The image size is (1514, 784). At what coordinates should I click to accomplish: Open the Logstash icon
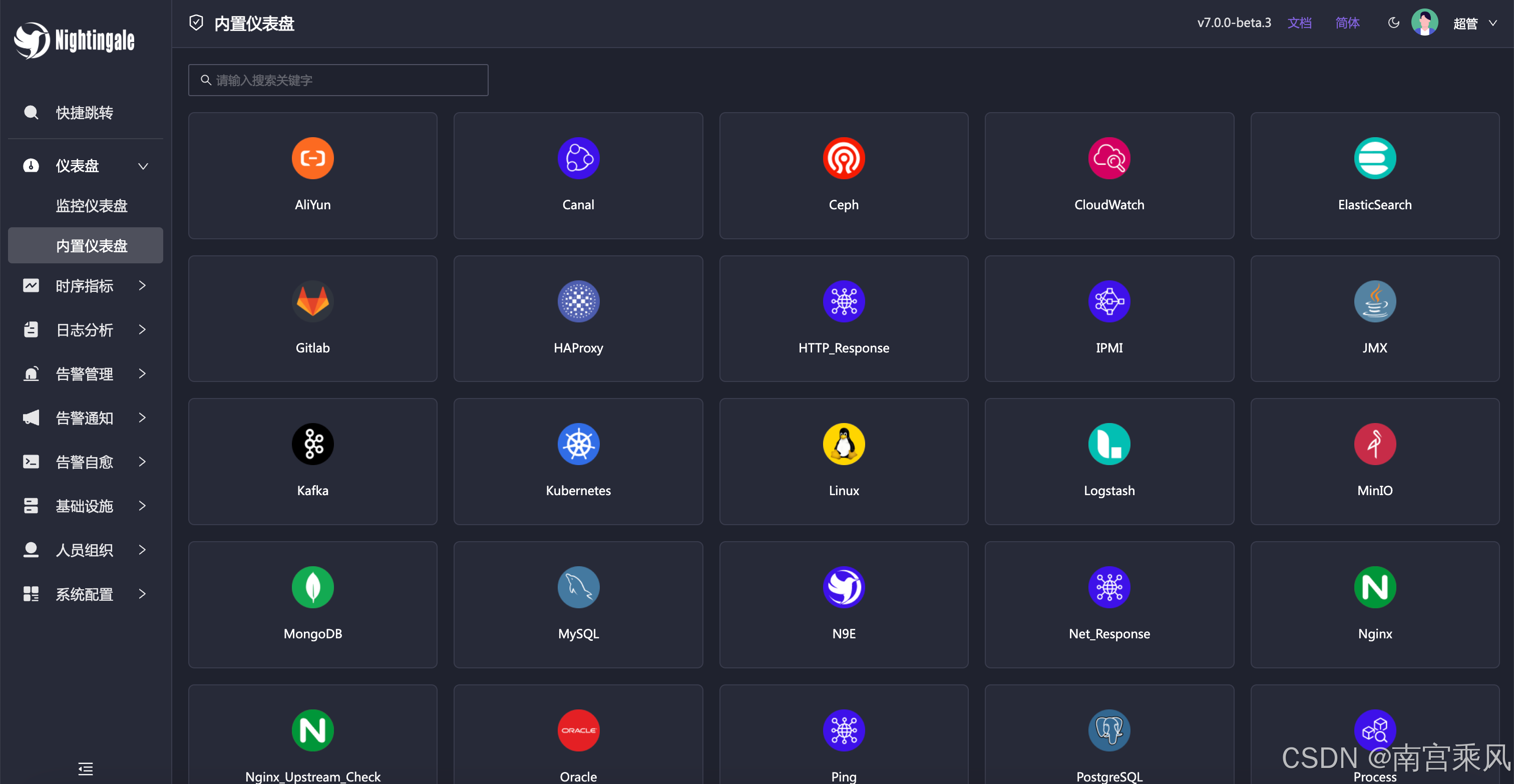(1109, 444)
